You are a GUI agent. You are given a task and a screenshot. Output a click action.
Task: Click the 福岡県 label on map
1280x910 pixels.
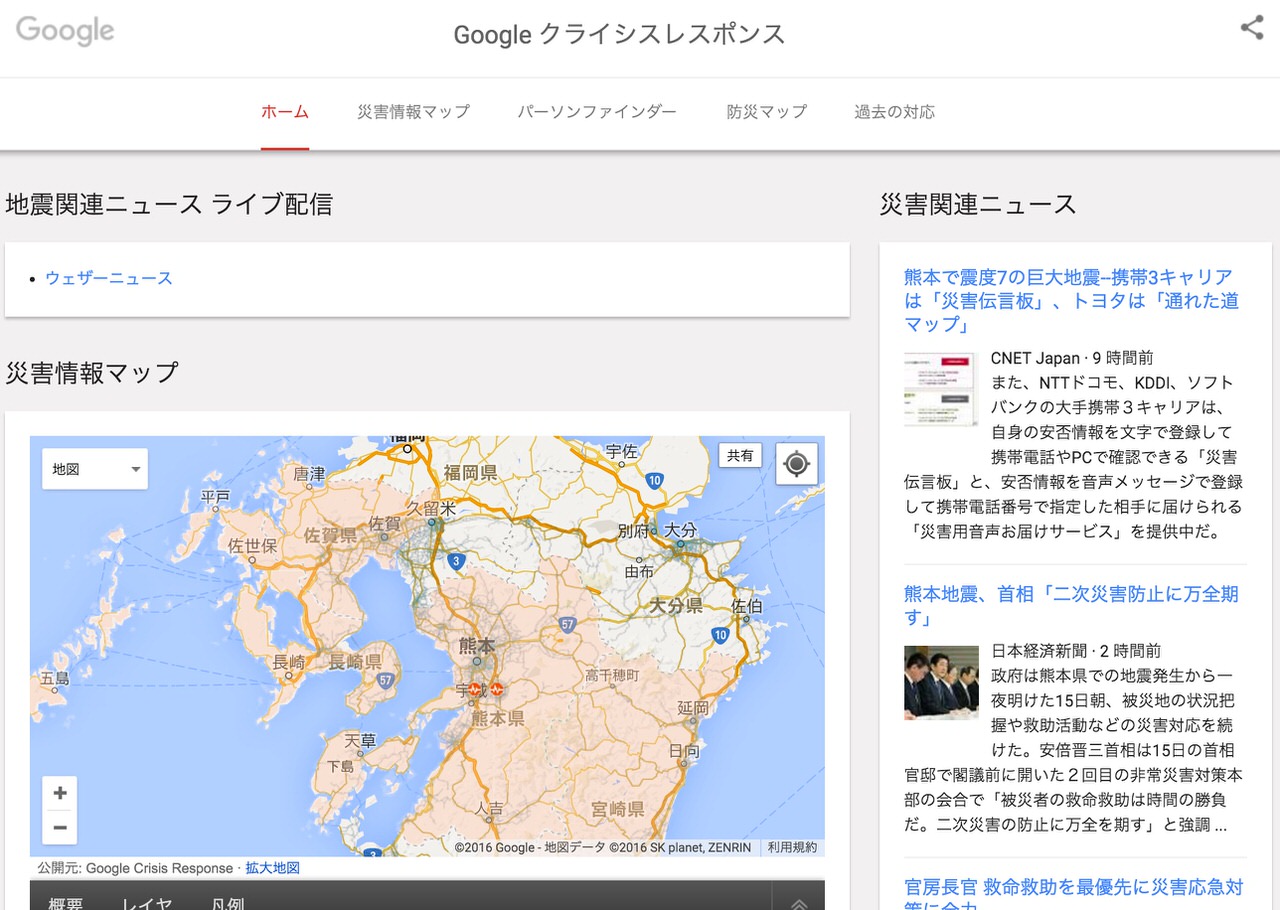pyautogui.click(x=470, y=473)
